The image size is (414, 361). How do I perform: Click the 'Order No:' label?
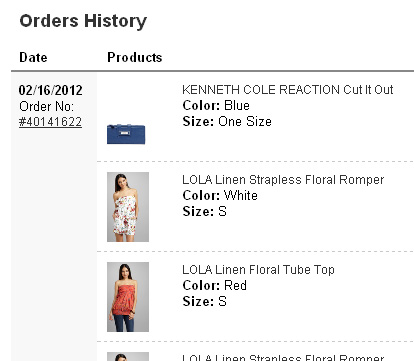click(46, 106)
